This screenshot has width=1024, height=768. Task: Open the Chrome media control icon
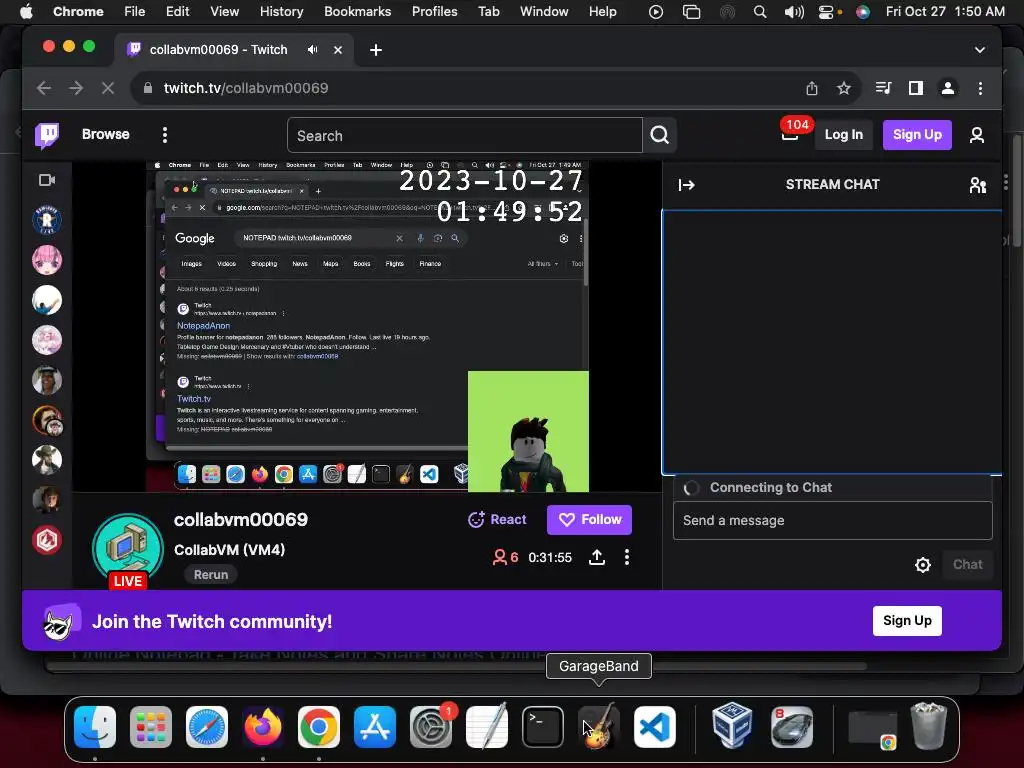pos(884,88)
